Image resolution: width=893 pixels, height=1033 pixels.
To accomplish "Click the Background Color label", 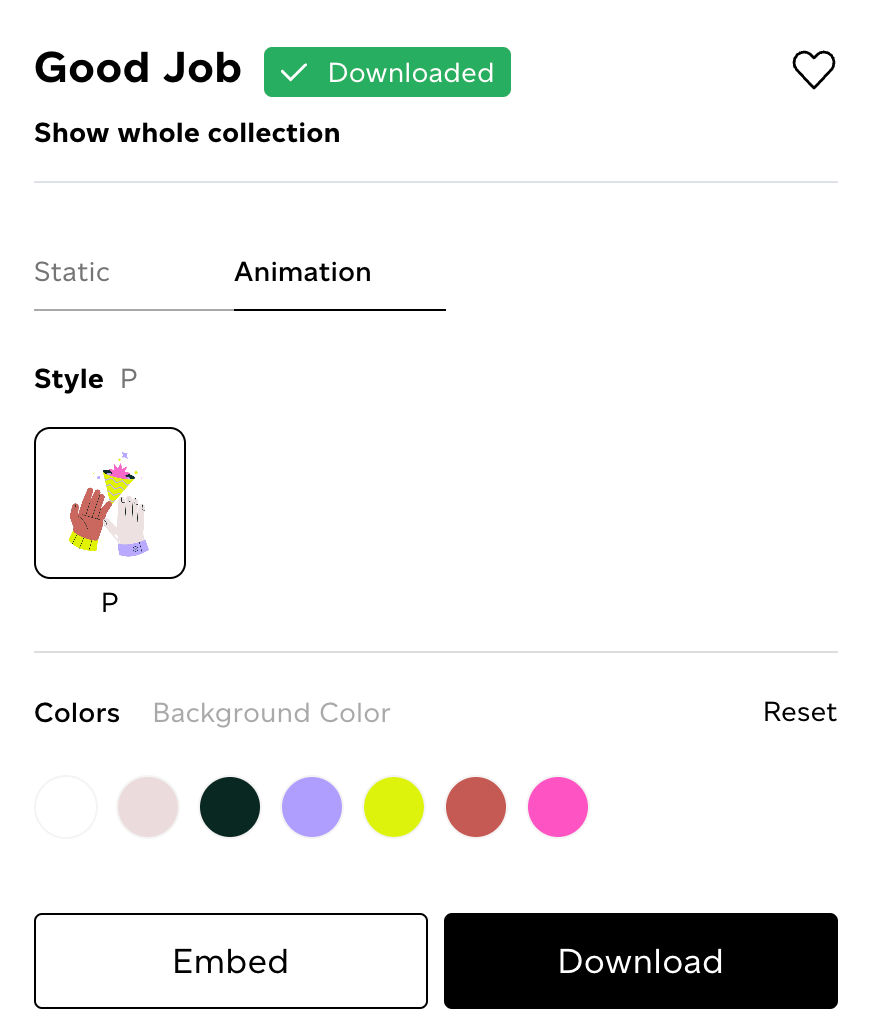I will point(271,712).
